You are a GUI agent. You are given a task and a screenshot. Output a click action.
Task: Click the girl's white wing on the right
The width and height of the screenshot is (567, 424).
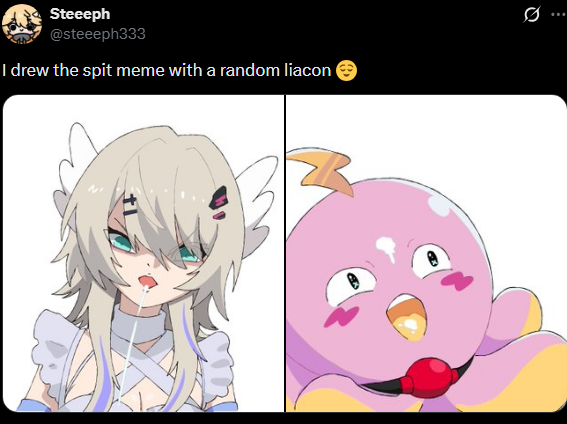(x=256, y=204)
